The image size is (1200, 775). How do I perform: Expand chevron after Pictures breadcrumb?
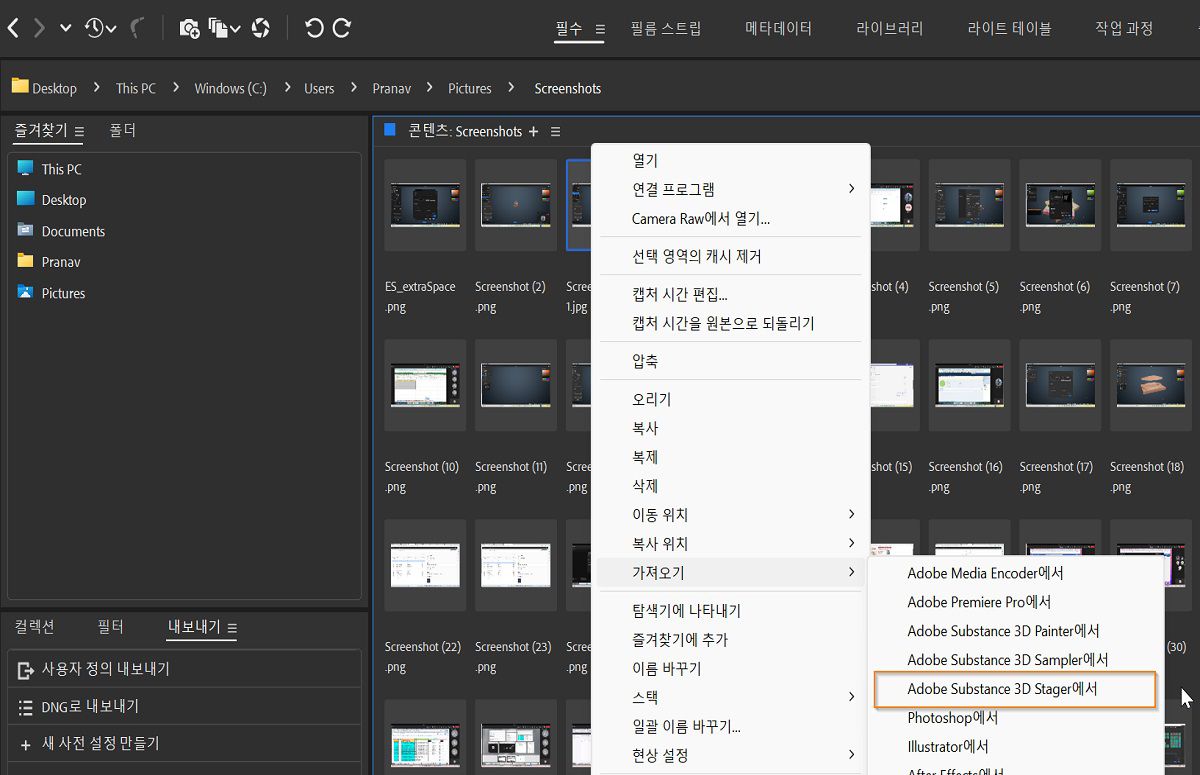[512, 88]
